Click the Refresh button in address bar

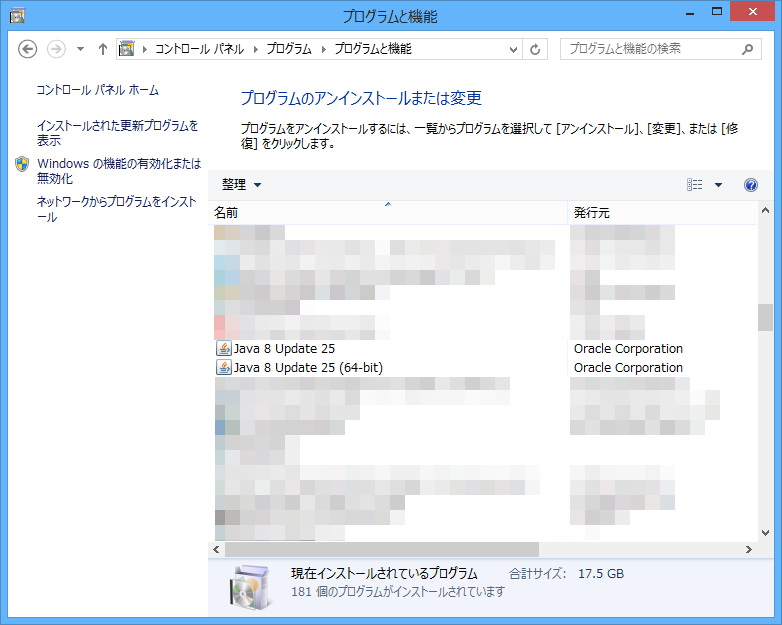point(537,49)
